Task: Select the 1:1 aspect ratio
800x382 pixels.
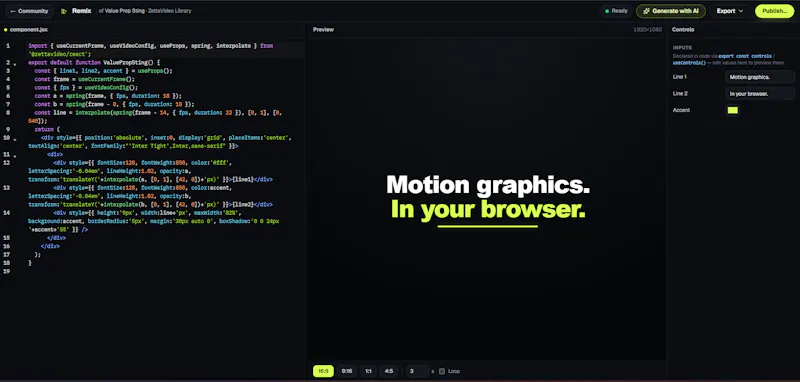Action: 368,371
